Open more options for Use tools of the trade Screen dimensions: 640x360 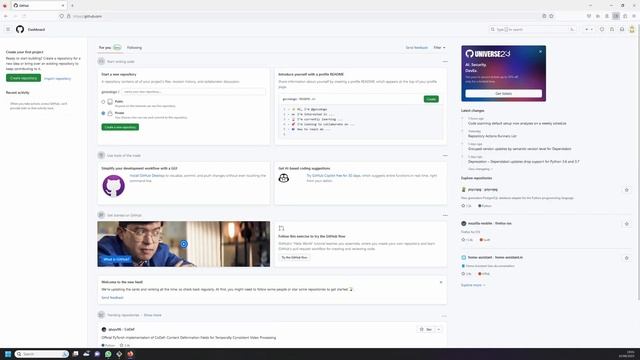tap(445, 156)
